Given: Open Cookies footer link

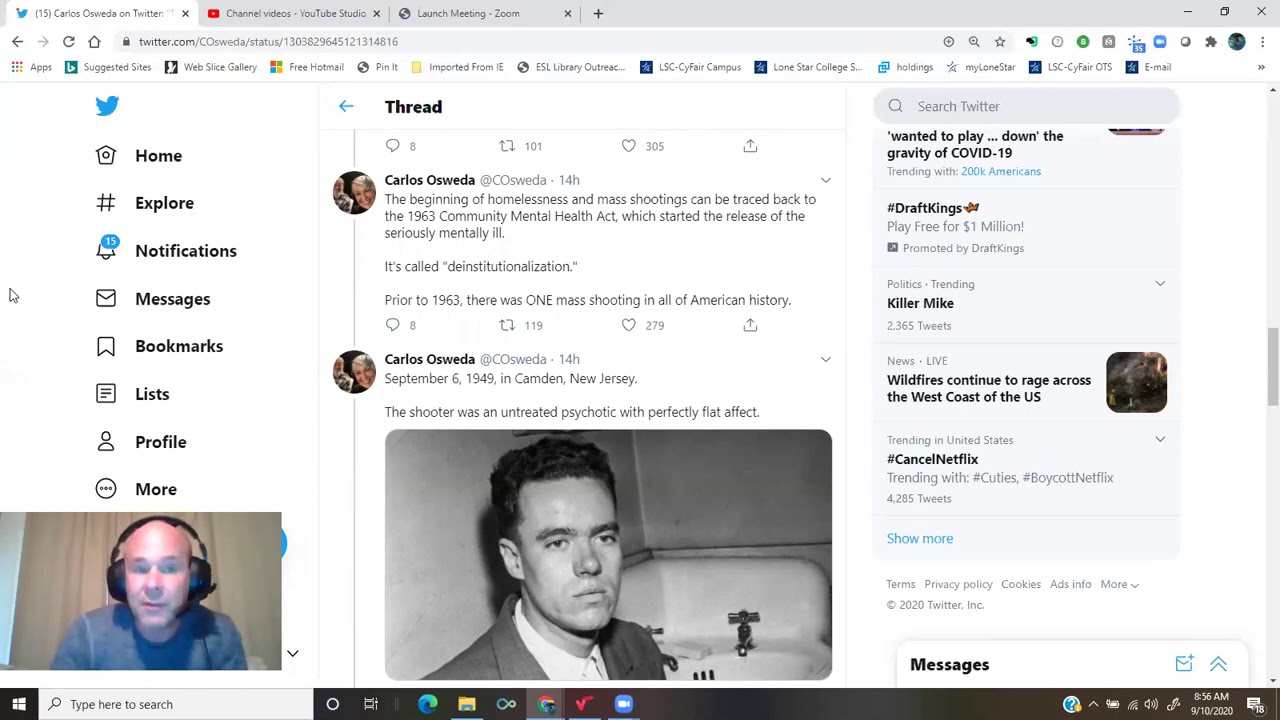Looking at the screenshot, I should 1021,584.
